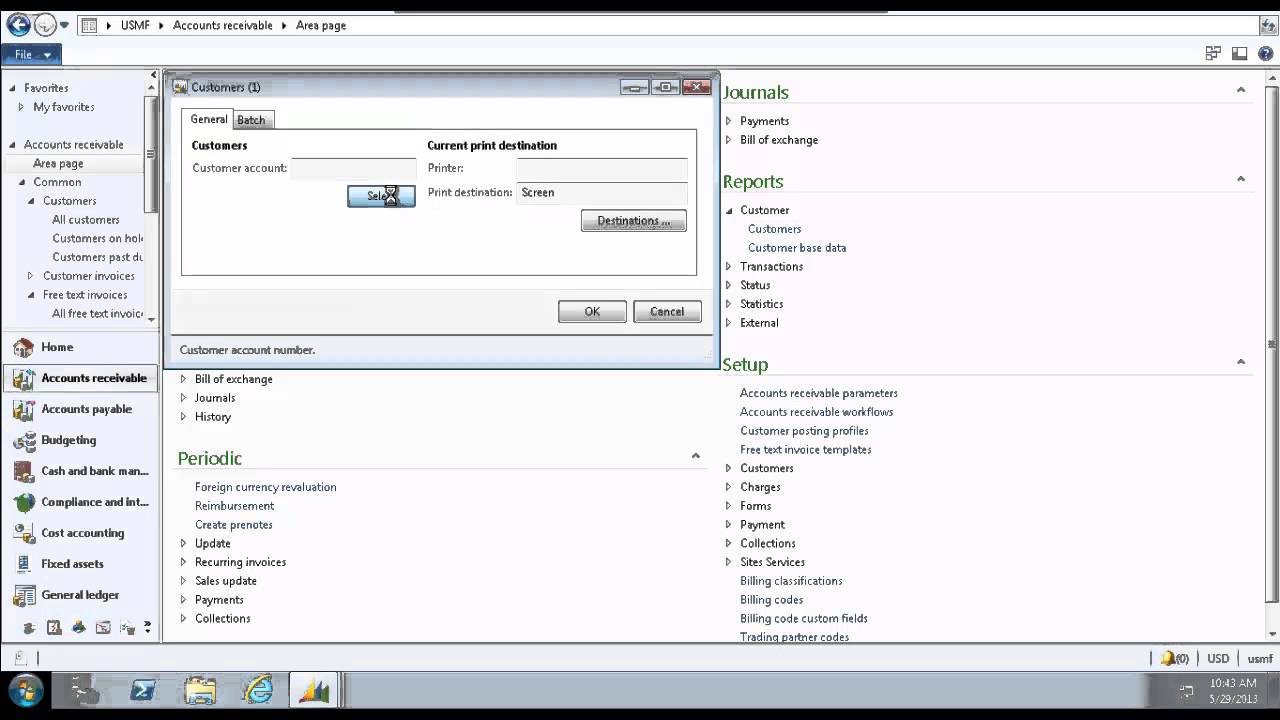1280x720 pixels.
Task: Open Internet Explorer from the taskbar
Action: click(x=258, y=690)
